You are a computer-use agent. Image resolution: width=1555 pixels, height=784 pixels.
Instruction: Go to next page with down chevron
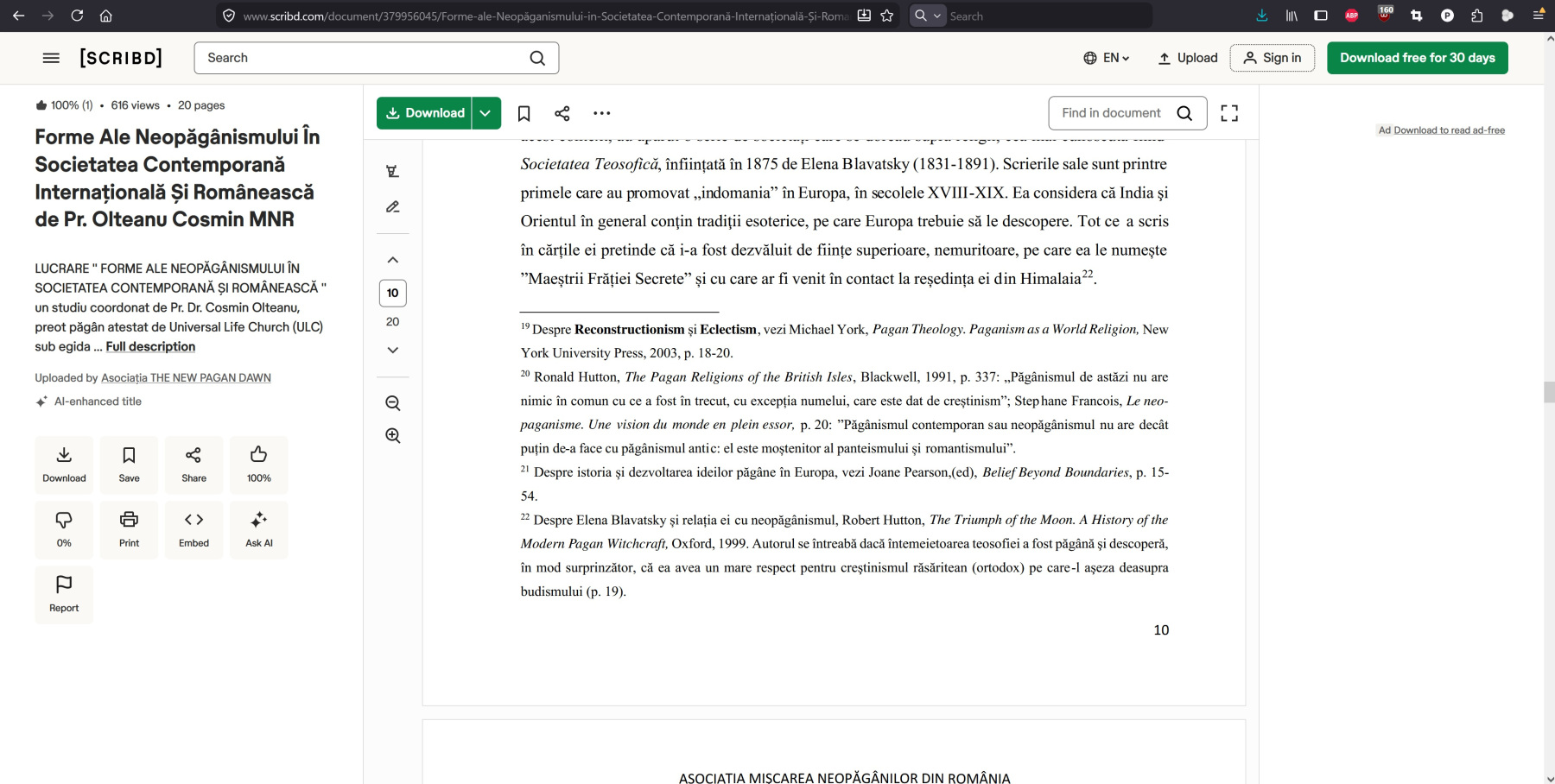(x=393, y=351)
